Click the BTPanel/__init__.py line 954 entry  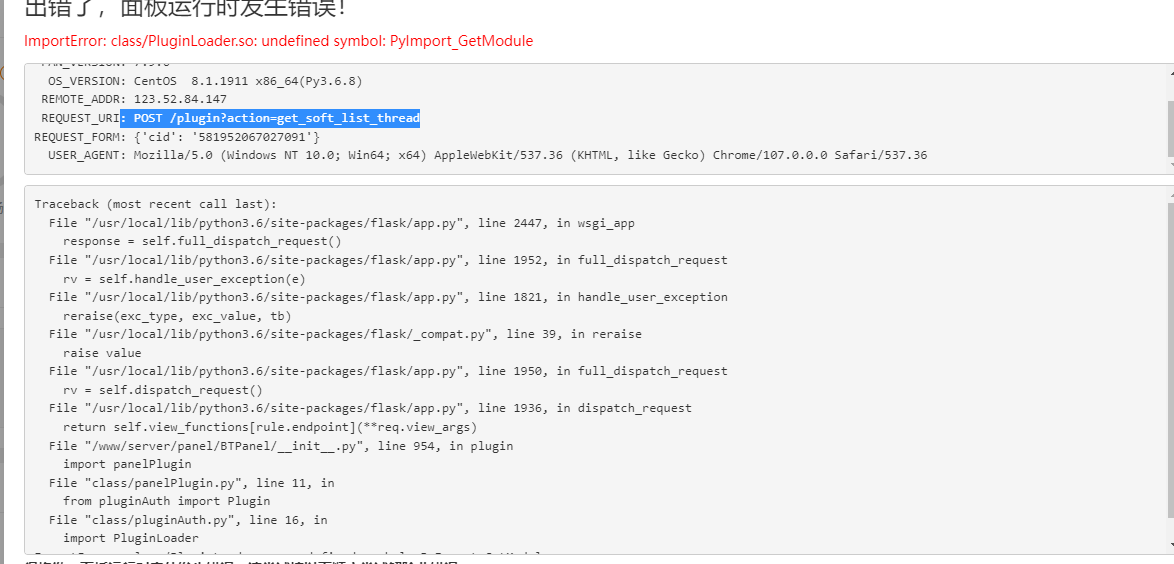[281, 446]
